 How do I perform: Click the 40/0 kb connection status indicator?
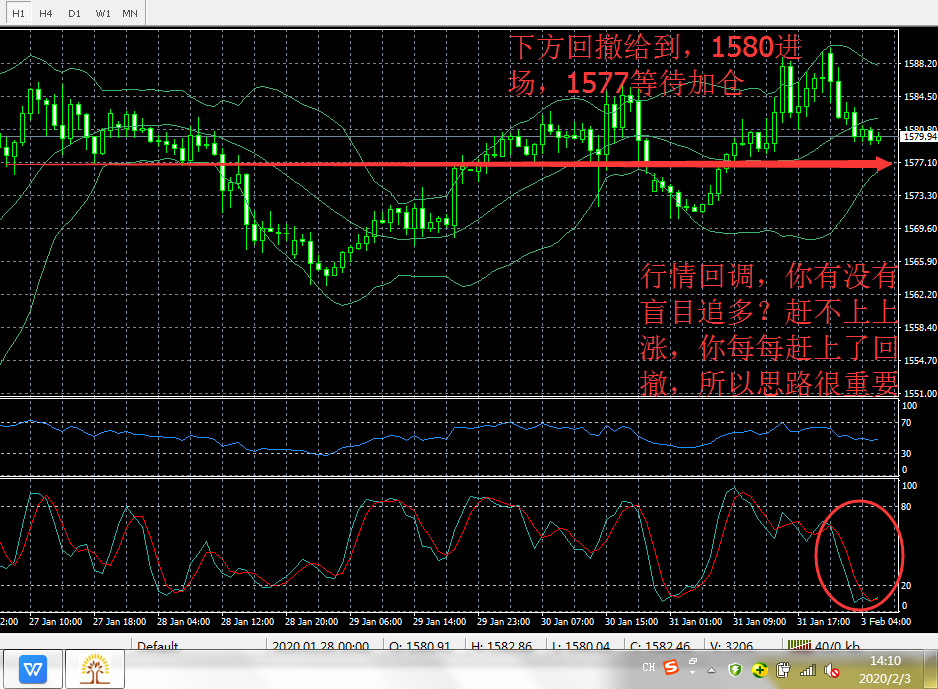click(x=824, y=646)
